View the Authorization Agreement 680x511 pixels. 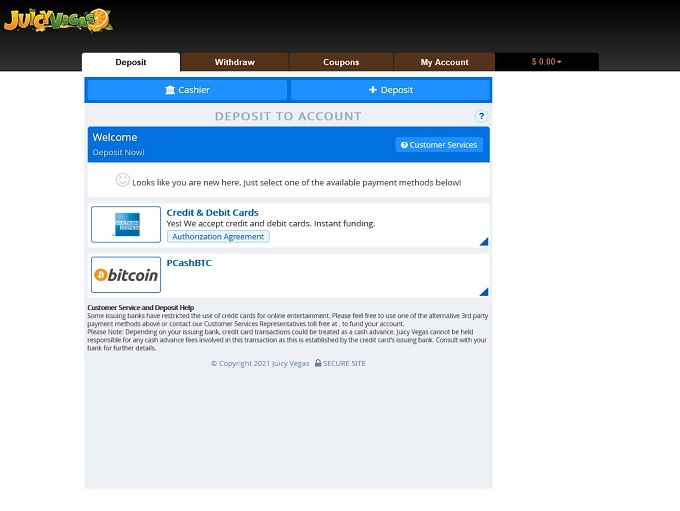tap(218, 236)
